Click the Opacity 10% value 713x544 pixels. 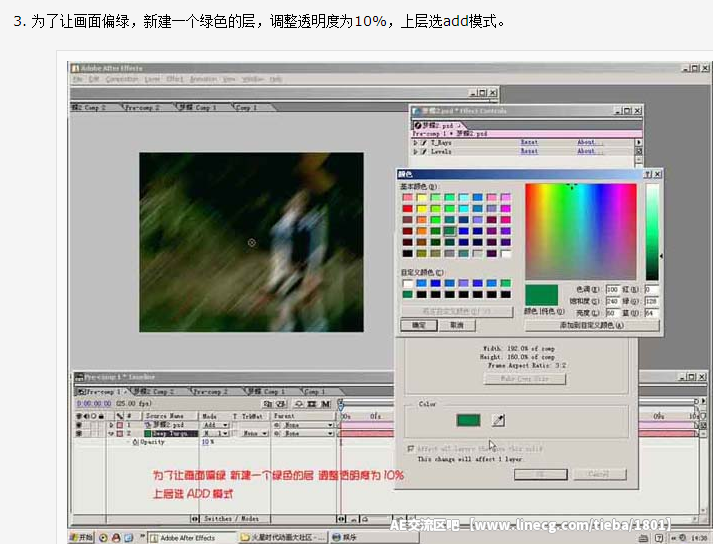click(208, 442)
